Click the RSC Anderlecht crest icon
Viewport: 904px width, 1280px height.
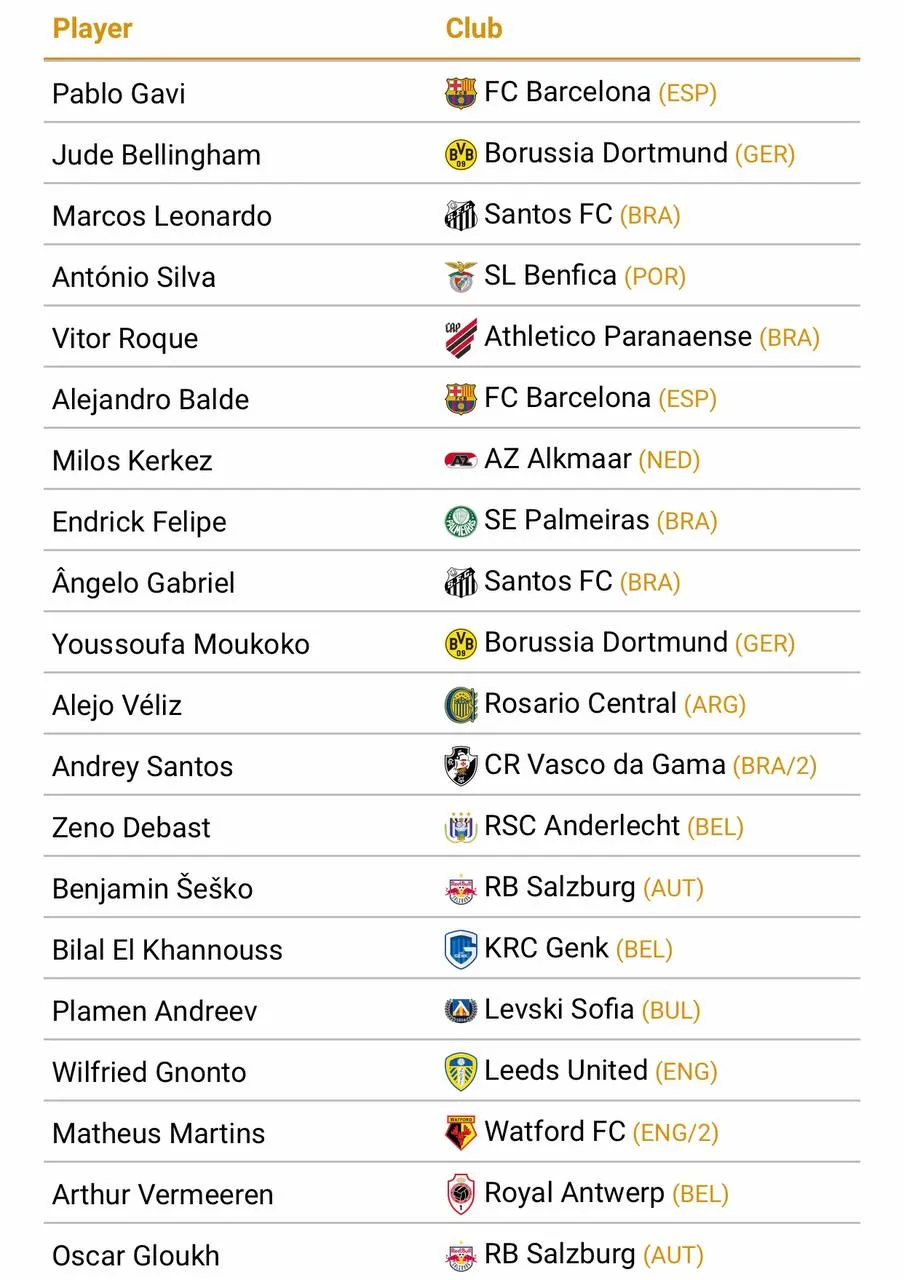[x=461, y=828]
